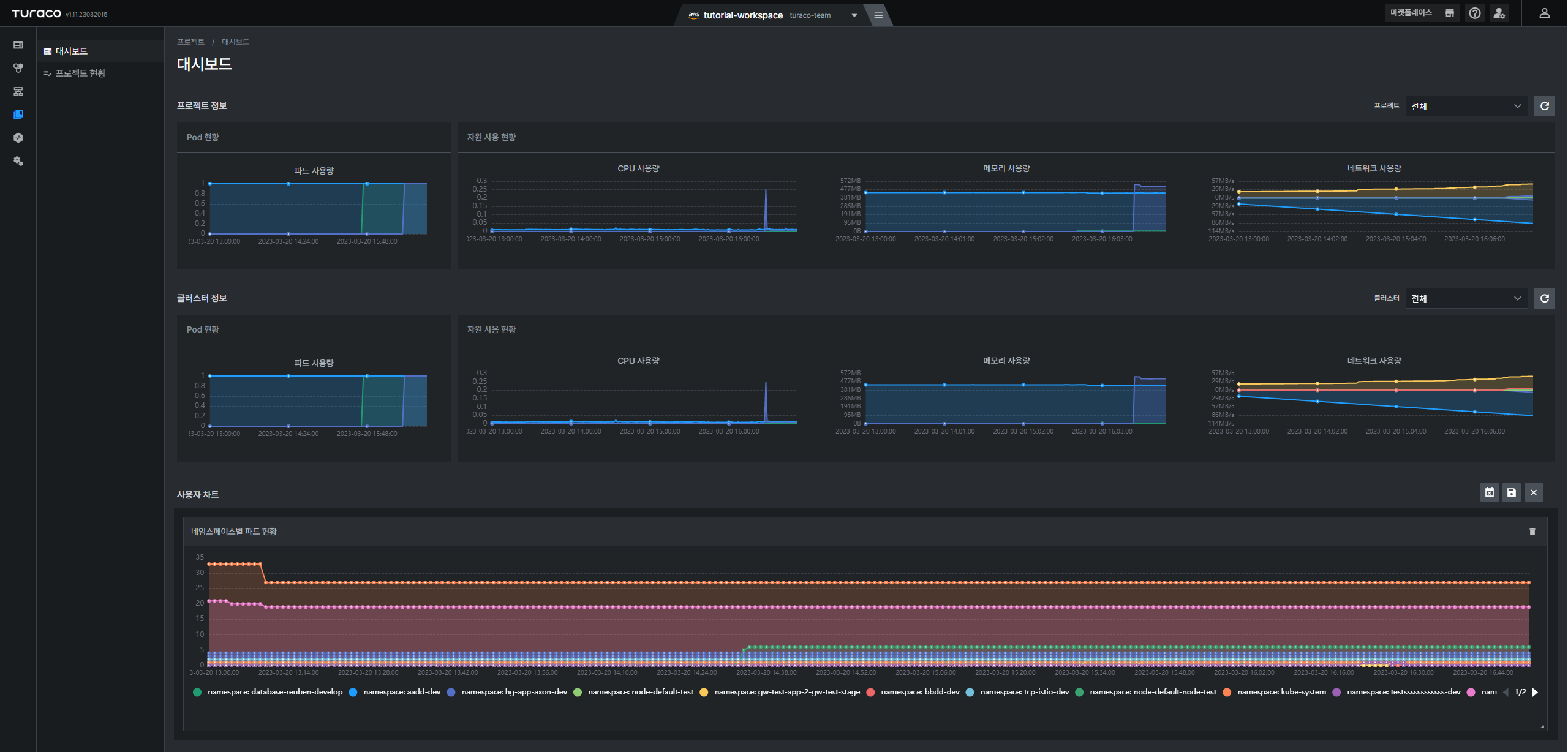Click the yellow gw-test-app-2 legend color dot
Screen dimensions: 1568x752
click(704, 692)
